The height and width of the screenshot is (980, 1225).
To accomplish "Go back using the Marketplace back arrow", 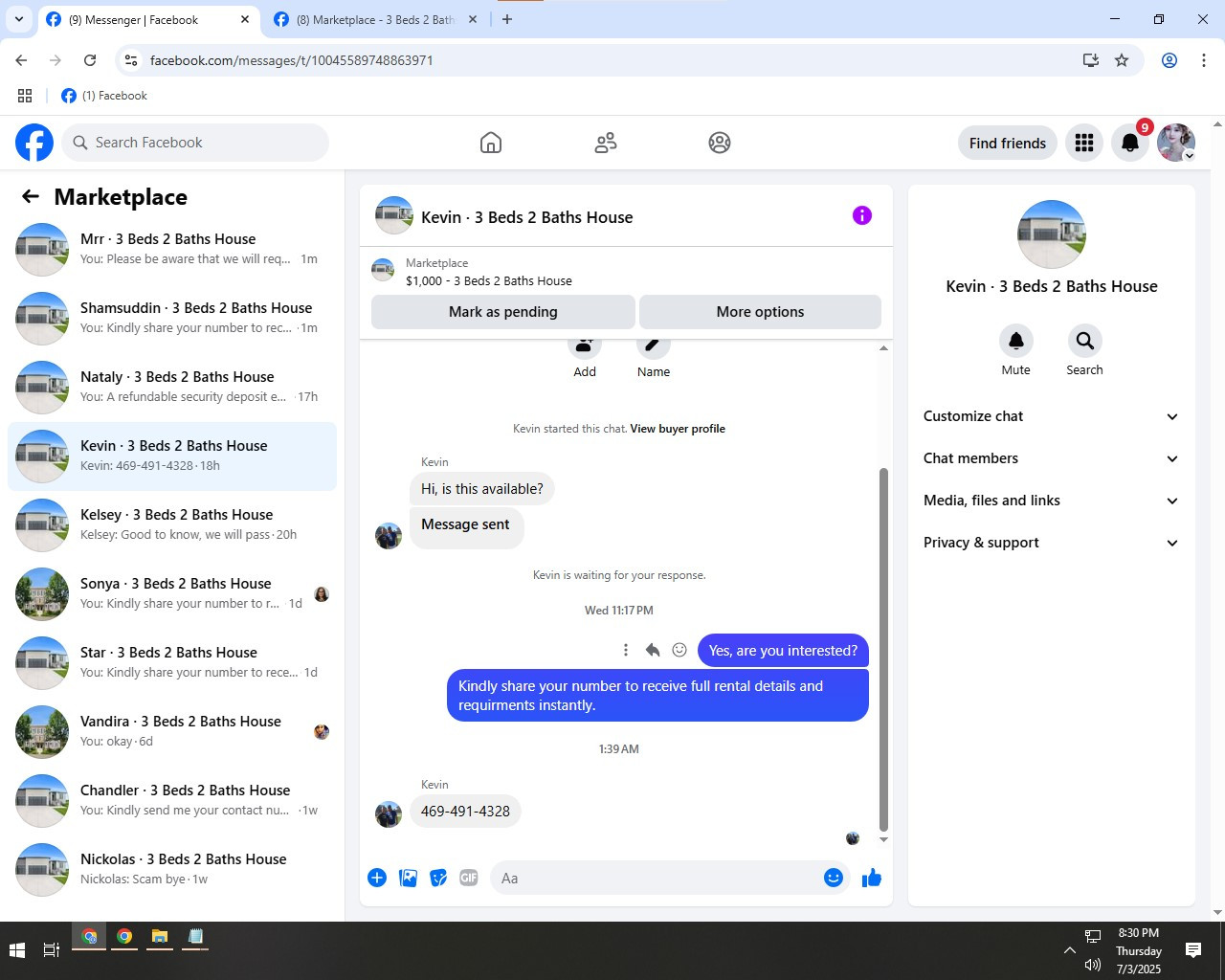I will [31, 196].
